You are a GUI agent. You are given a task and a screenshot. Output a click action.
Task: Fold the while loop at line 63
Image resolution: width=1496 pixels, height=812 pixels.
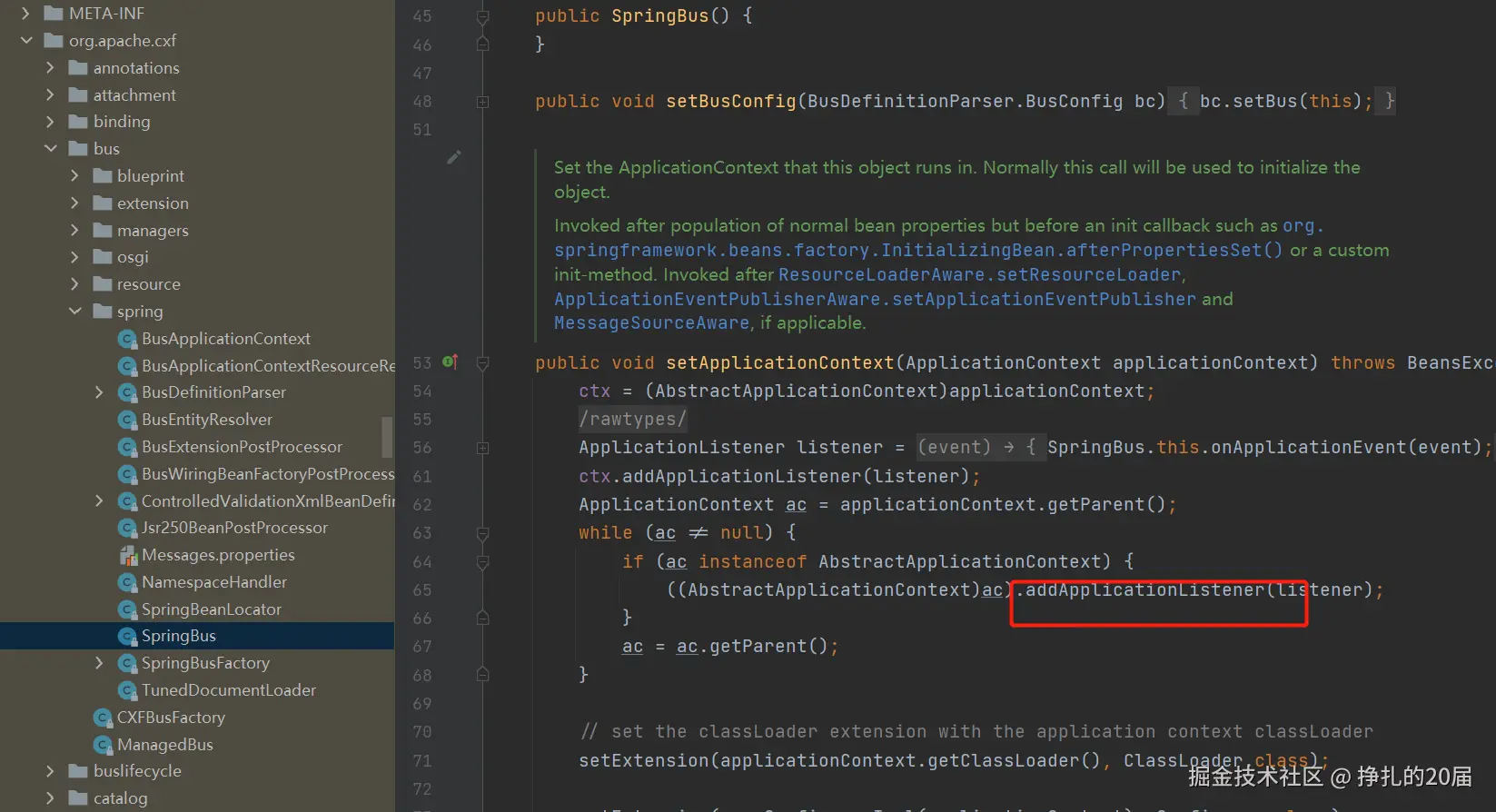click(483, 533)
